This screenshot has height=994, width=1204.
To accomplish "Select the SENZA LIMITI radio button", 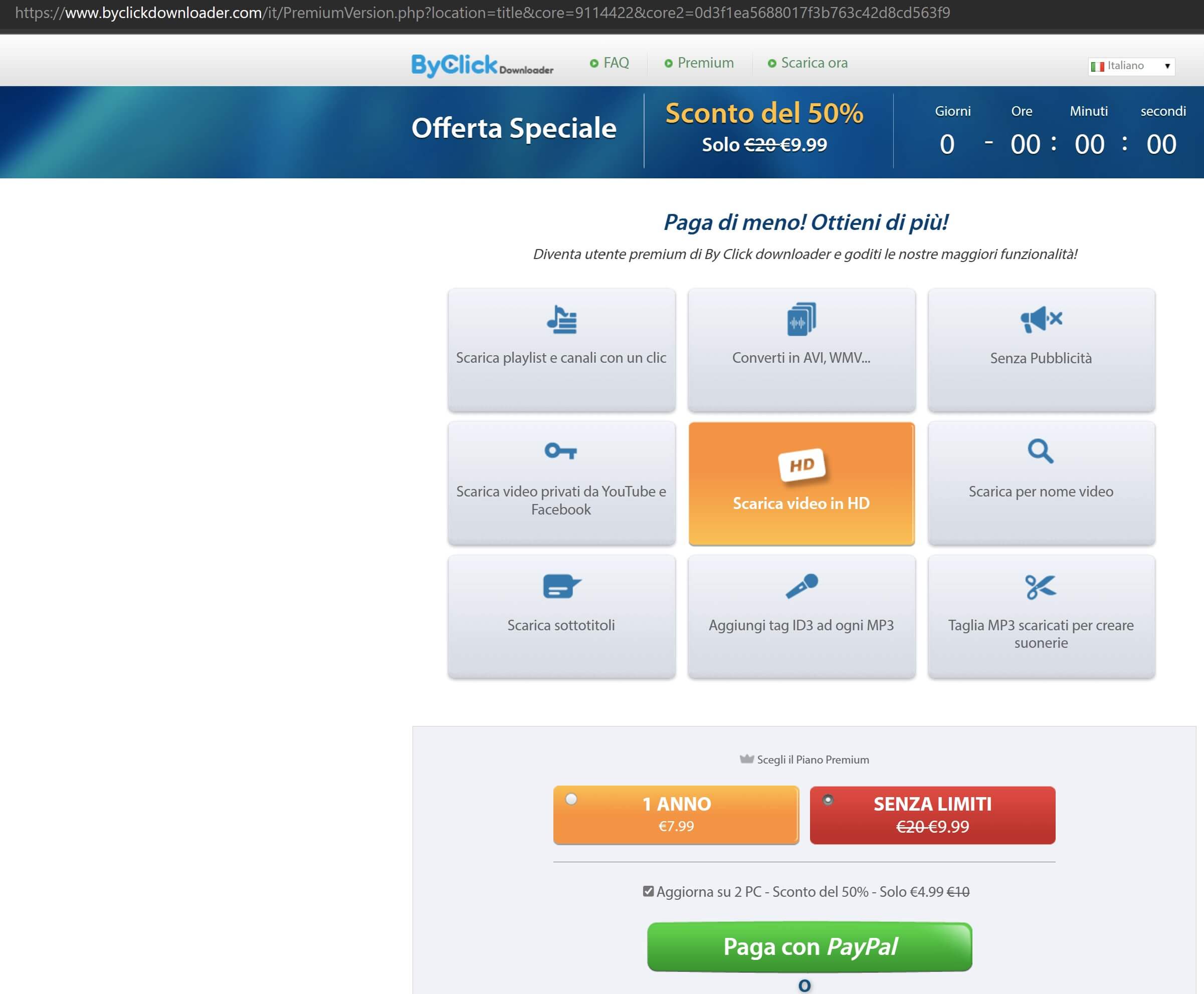I will pos(828,799).
